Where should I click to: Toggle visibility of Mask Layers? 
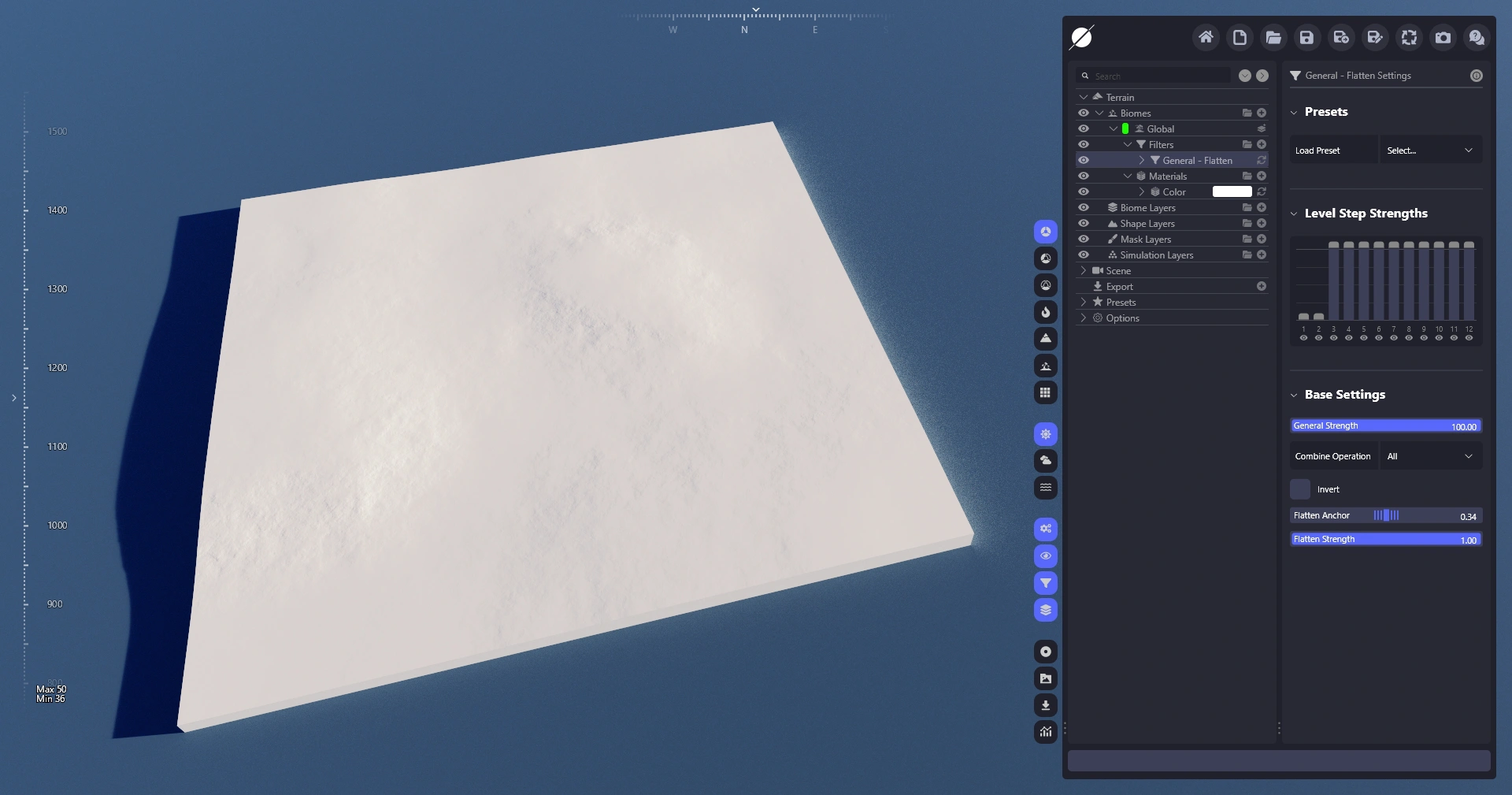click(1084, 240)
